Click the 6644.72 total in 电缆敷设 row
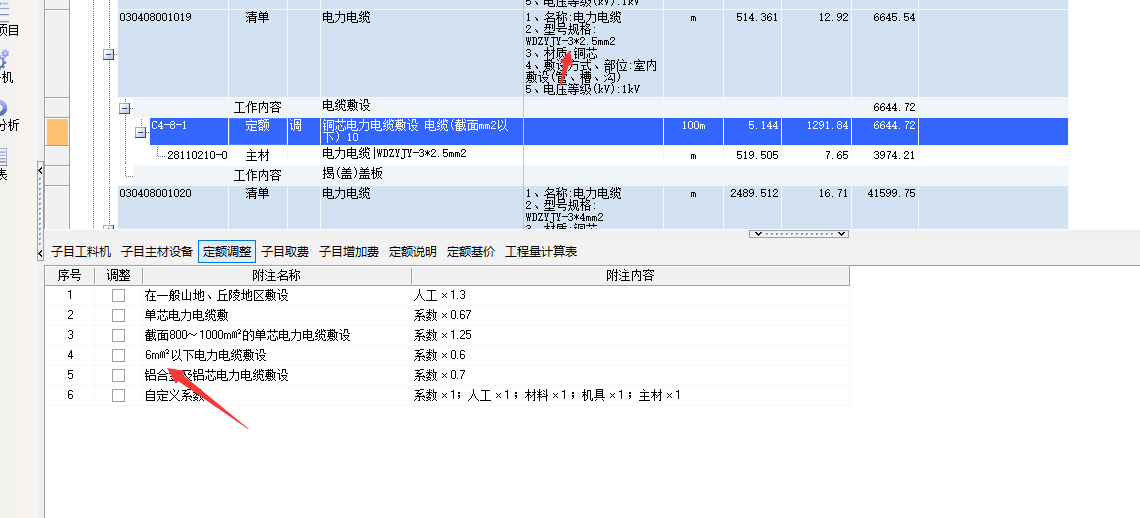The width and height of the screenshot is (1140, 518). (x=885, y=108)
